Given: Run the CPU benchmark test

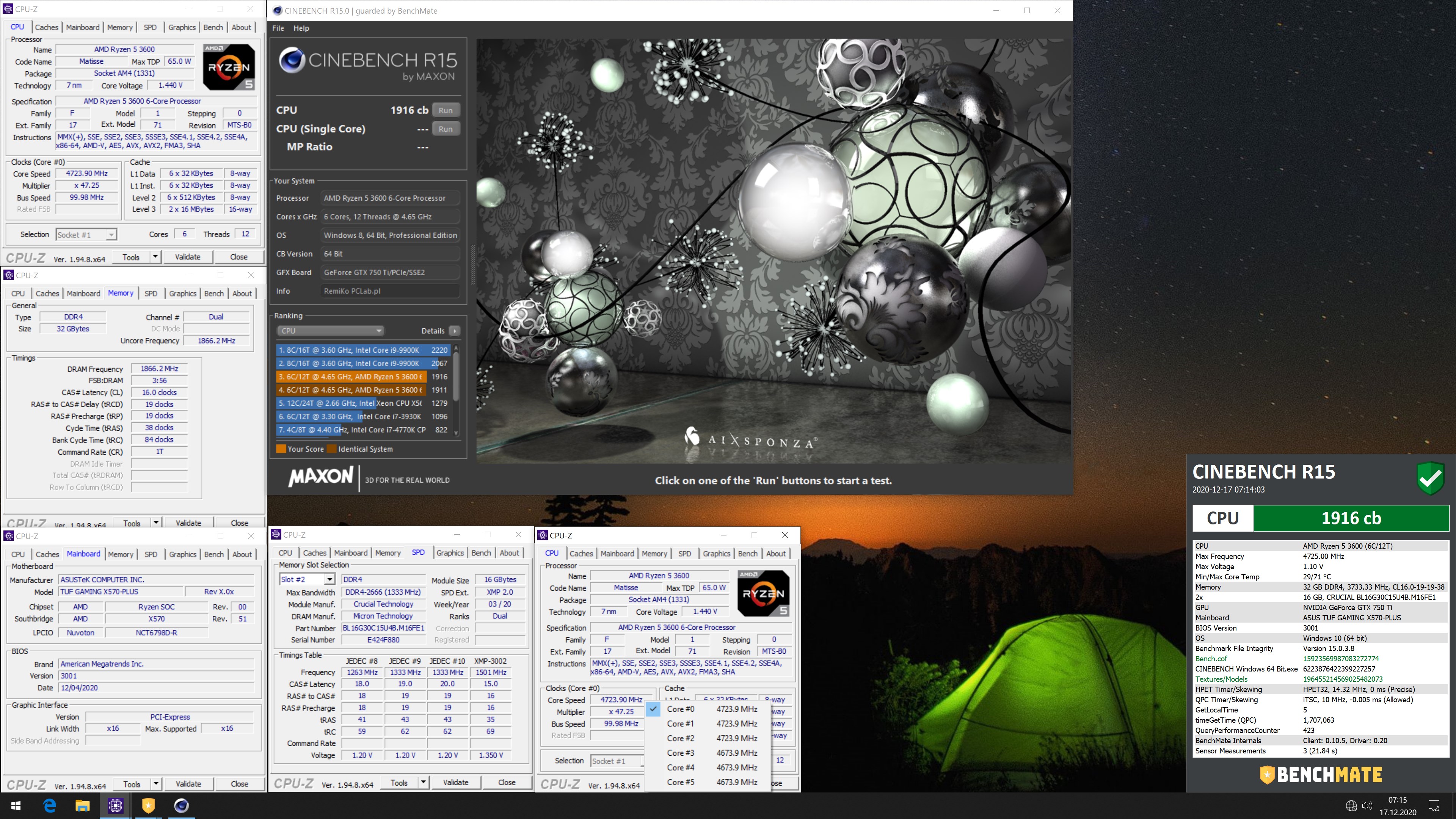Looking at the screenshot, I should pyautogui.click(x=446, y=110).
